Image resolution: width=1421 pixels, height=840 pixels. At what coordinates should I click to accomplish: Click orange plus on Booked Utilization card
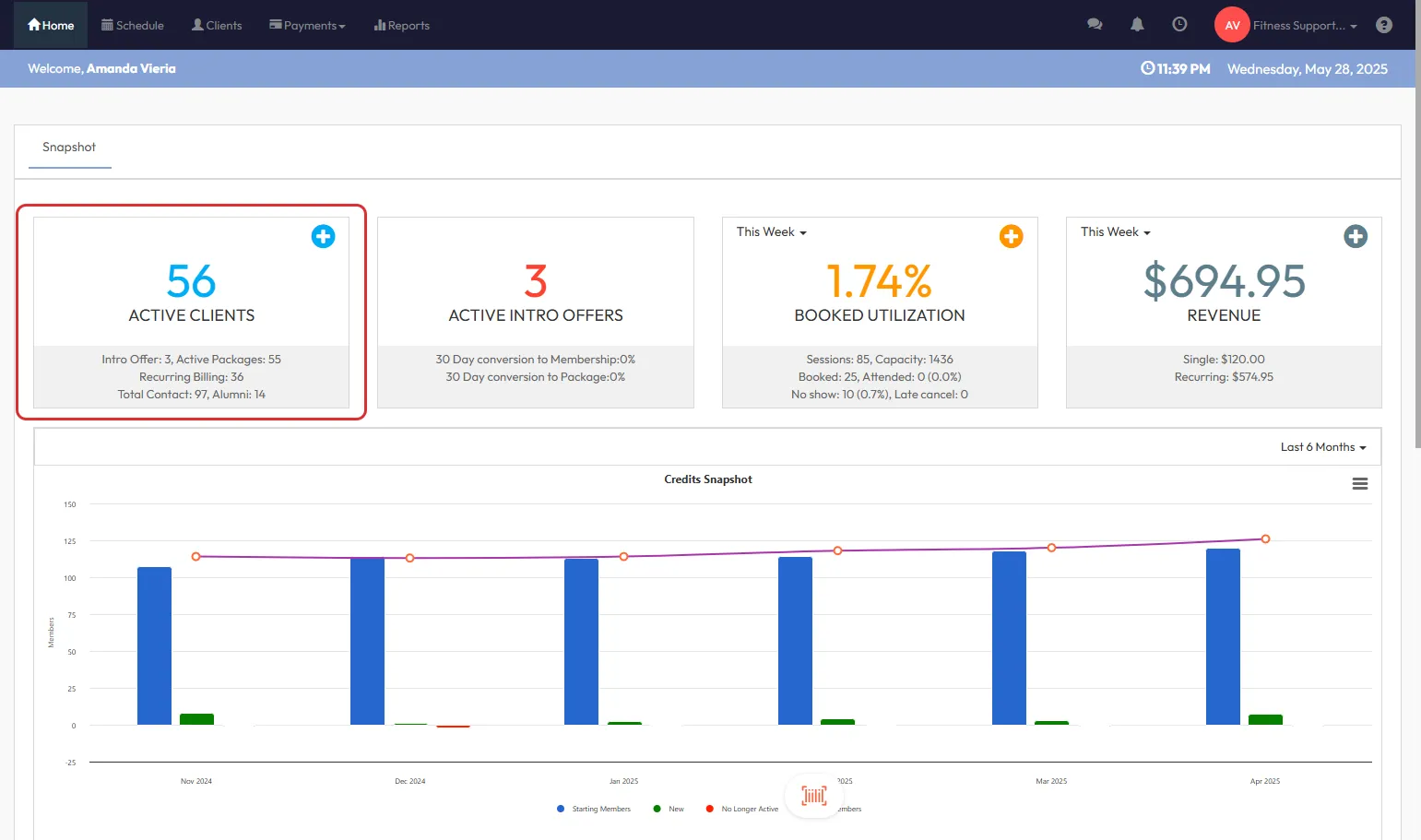tap(1011, 236)
